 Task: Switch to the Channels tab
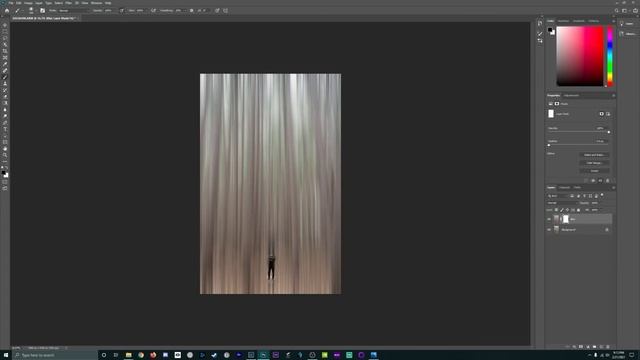(564, 187)
